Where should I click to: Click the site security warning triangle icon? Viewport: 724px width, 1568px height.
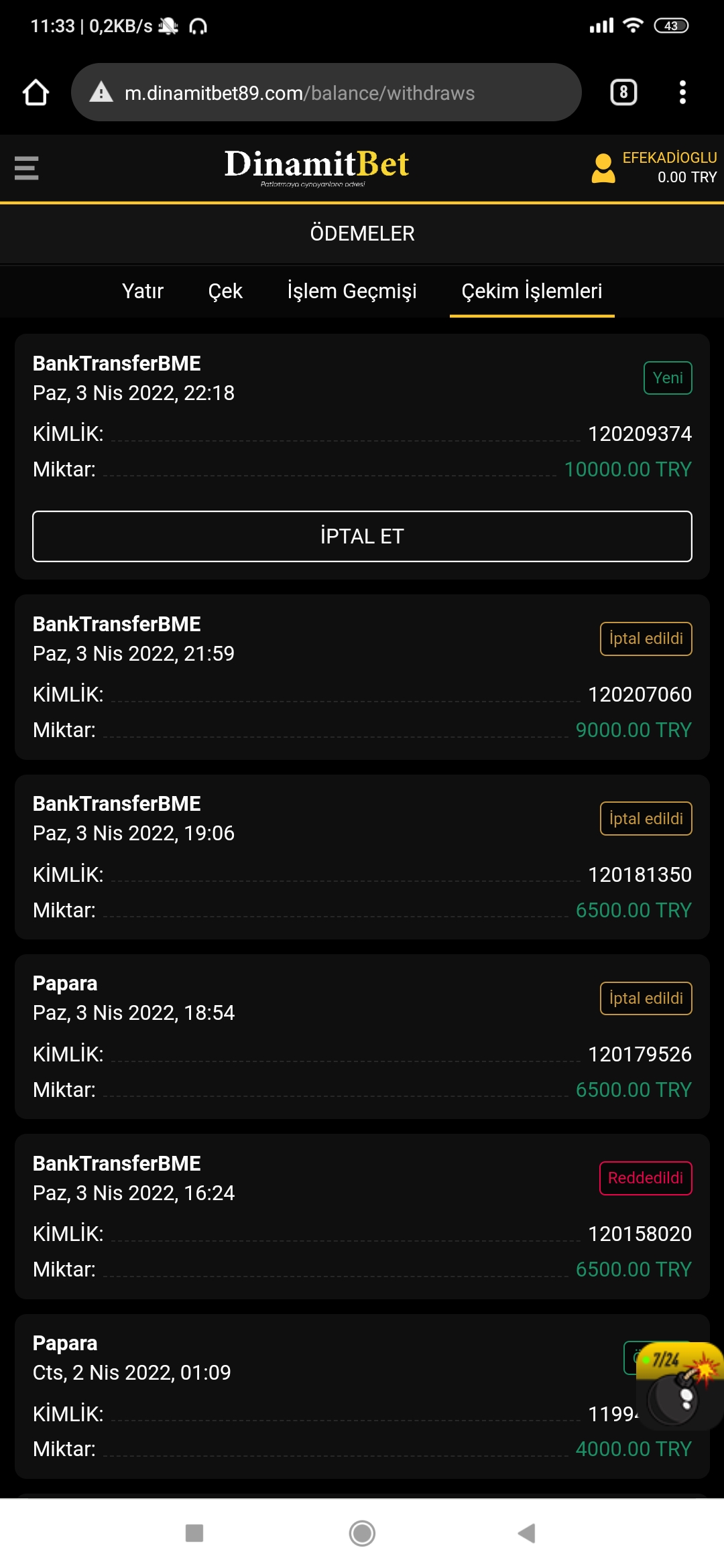(101, 92)
